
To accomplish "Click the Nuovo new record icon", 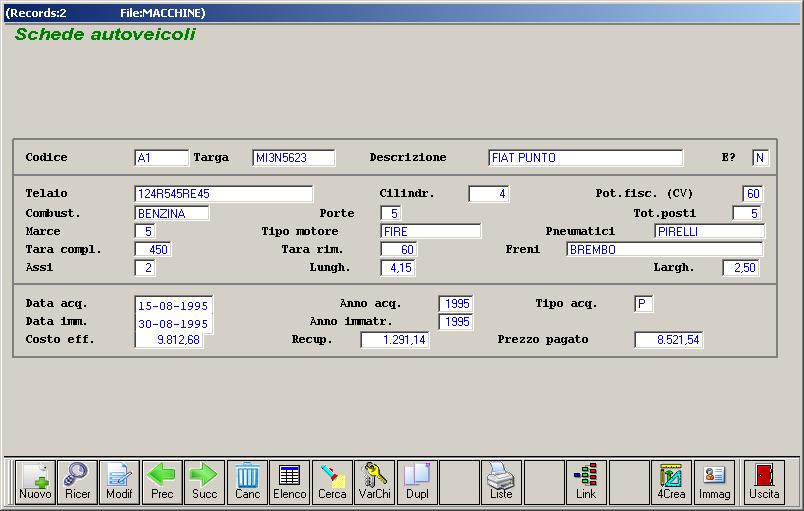I will tap(35, 482).
